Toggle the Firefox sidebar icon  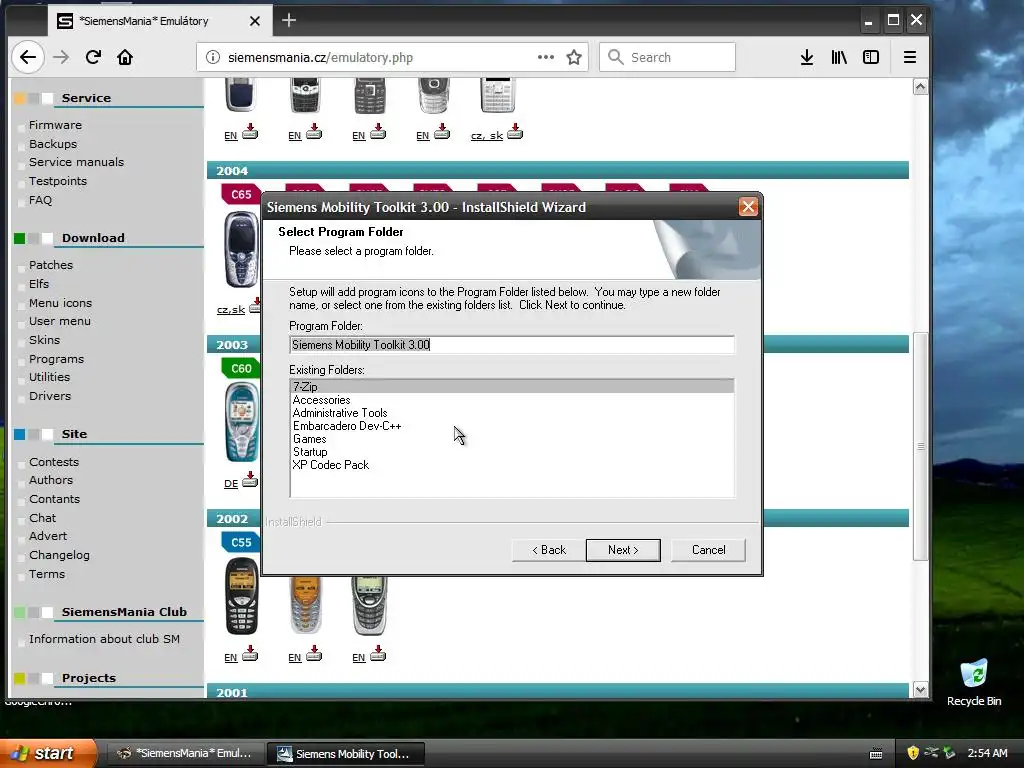click(871, 57)
